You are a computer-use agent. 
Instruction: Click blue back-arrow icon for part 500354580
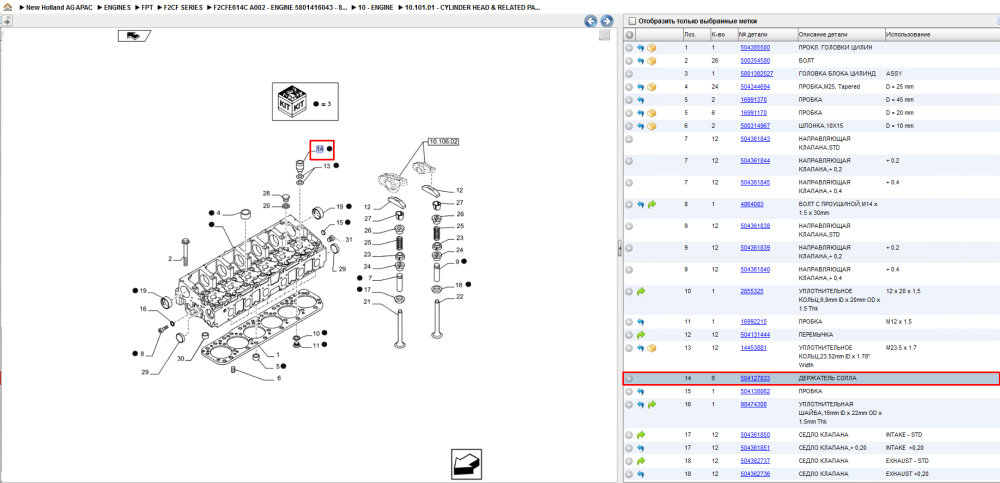click(640, 61)
